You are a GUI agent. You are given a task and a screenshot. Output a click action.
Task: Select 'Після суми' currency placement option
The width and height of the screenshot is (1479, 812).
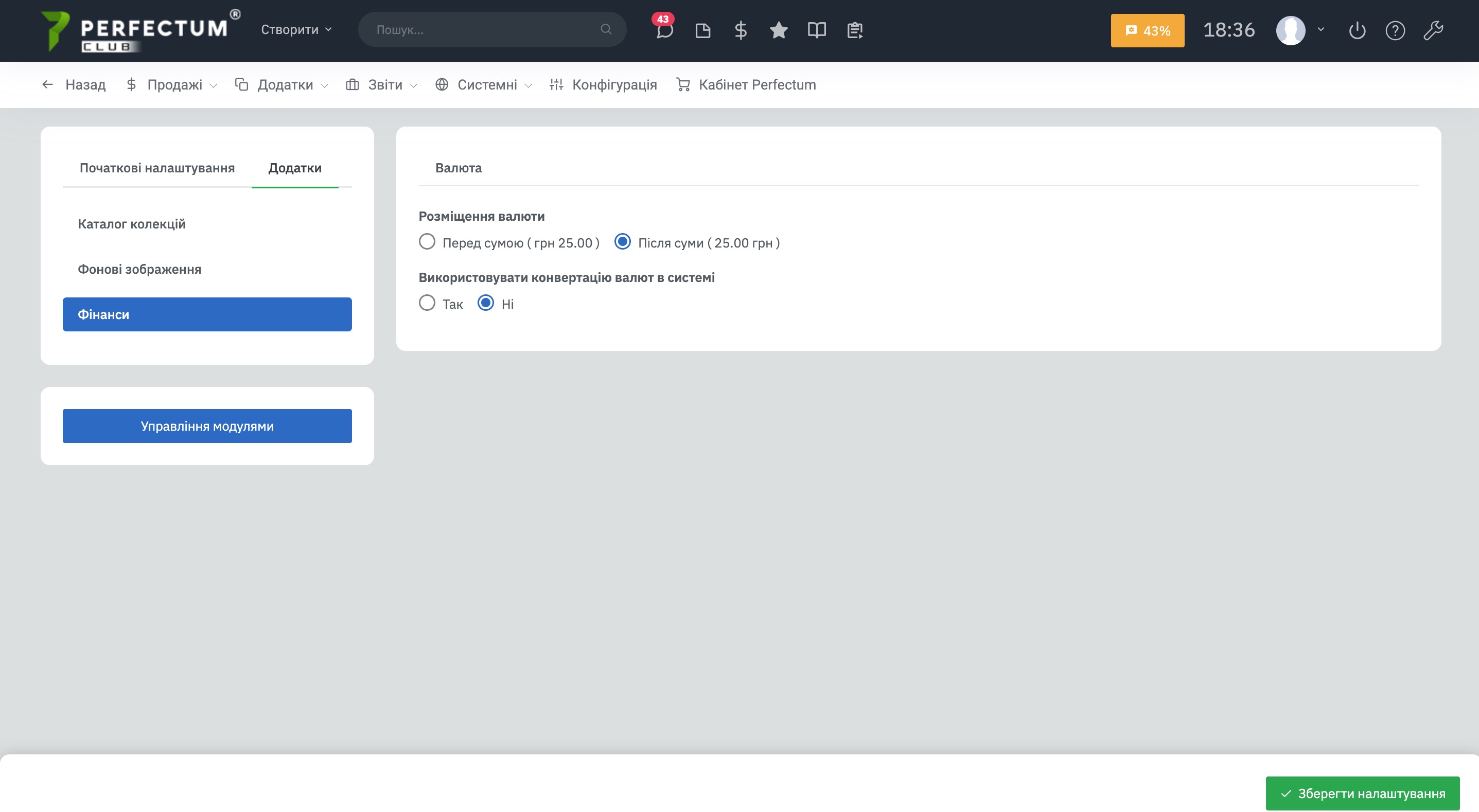pos(622,242)
